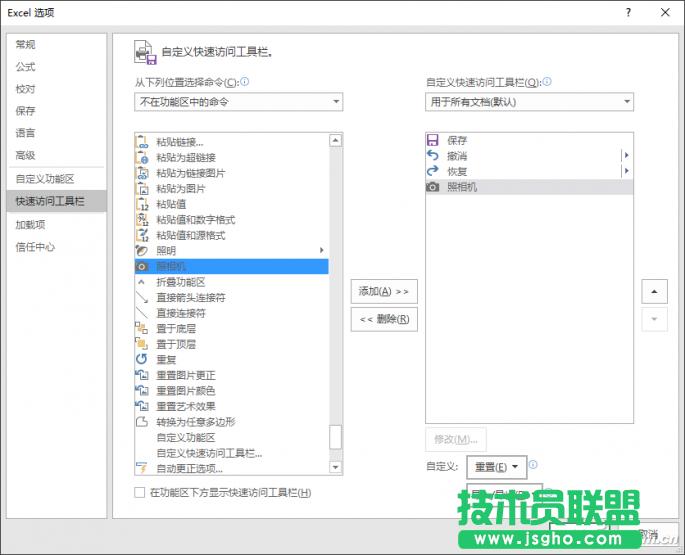Click the info icon next to 重置 button

533,465
